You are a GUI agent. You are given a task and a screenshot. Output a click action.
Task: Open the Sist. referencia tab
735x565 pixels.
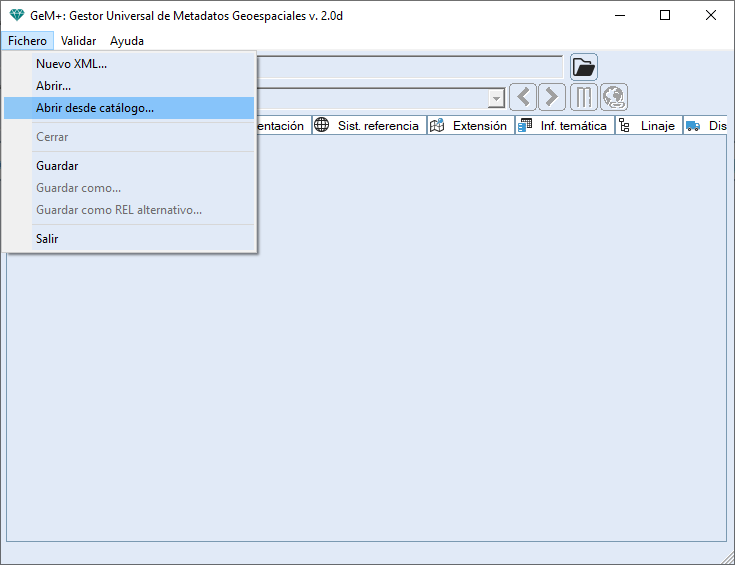pos(369,126)
